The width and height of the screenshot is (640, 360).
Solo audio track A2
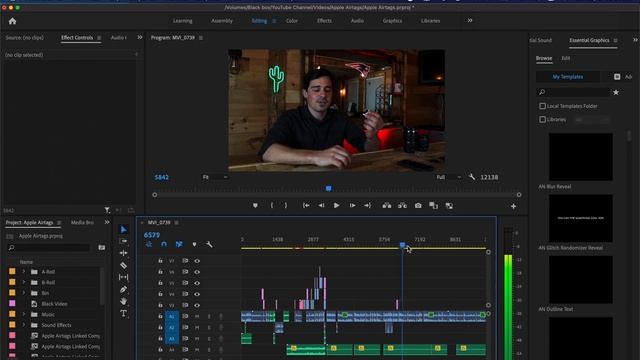pyautogui.click(x=209, y=327)
